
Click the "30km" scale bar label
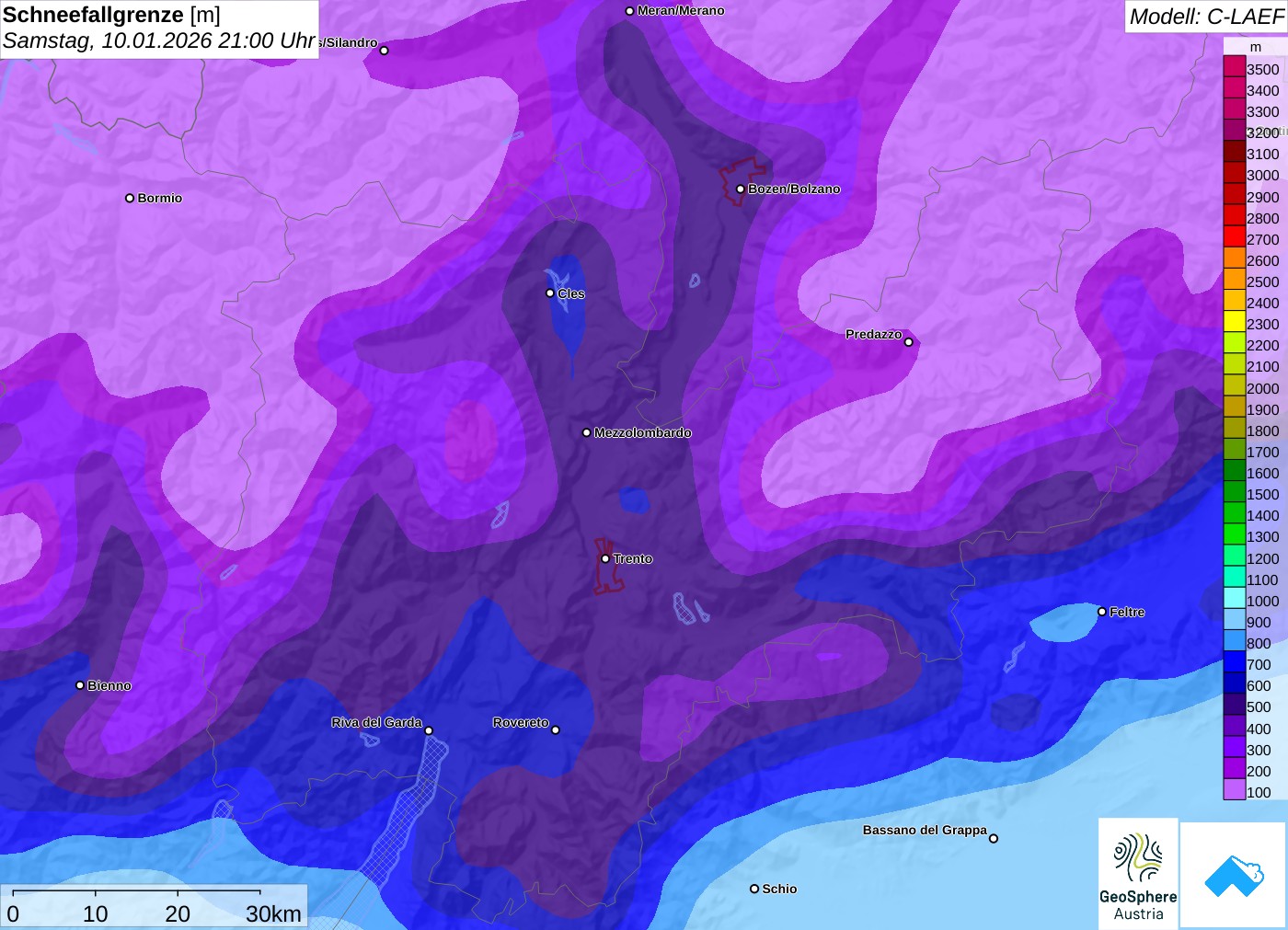[x=273, y=913]
